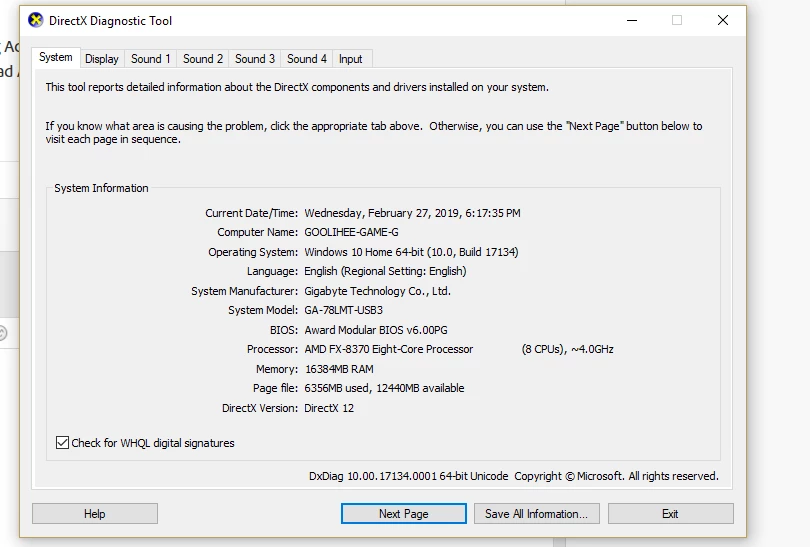Viewport: 810px width, 547px height.
Task: Open the Display tab
Action: click(102, 59)
